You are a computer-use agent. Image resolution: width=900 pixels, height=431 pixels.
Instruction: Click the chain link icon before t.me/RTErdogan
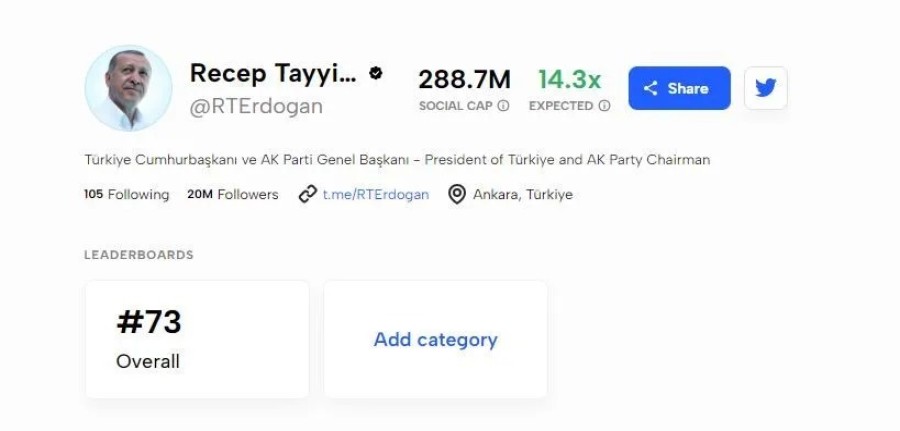pyautogui.click(x=308, y=194)
